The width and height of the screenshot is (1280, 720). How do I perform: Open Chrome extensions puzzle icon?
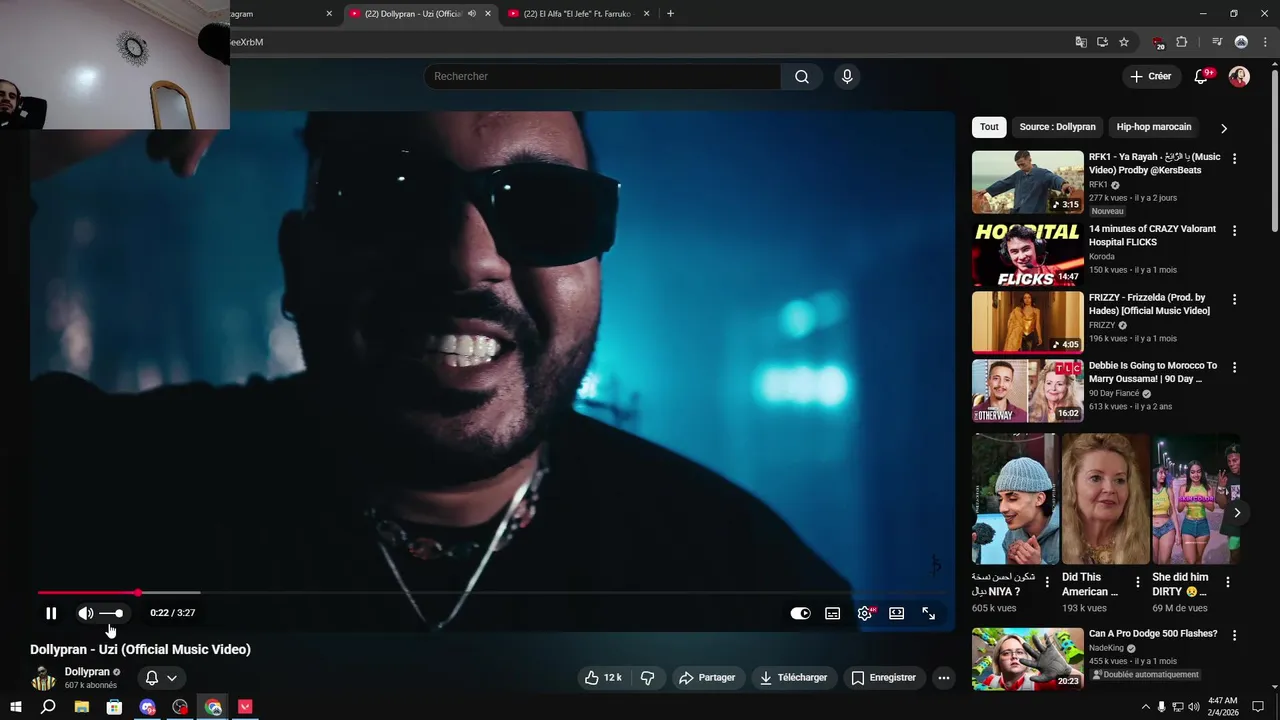[1182, 42]
